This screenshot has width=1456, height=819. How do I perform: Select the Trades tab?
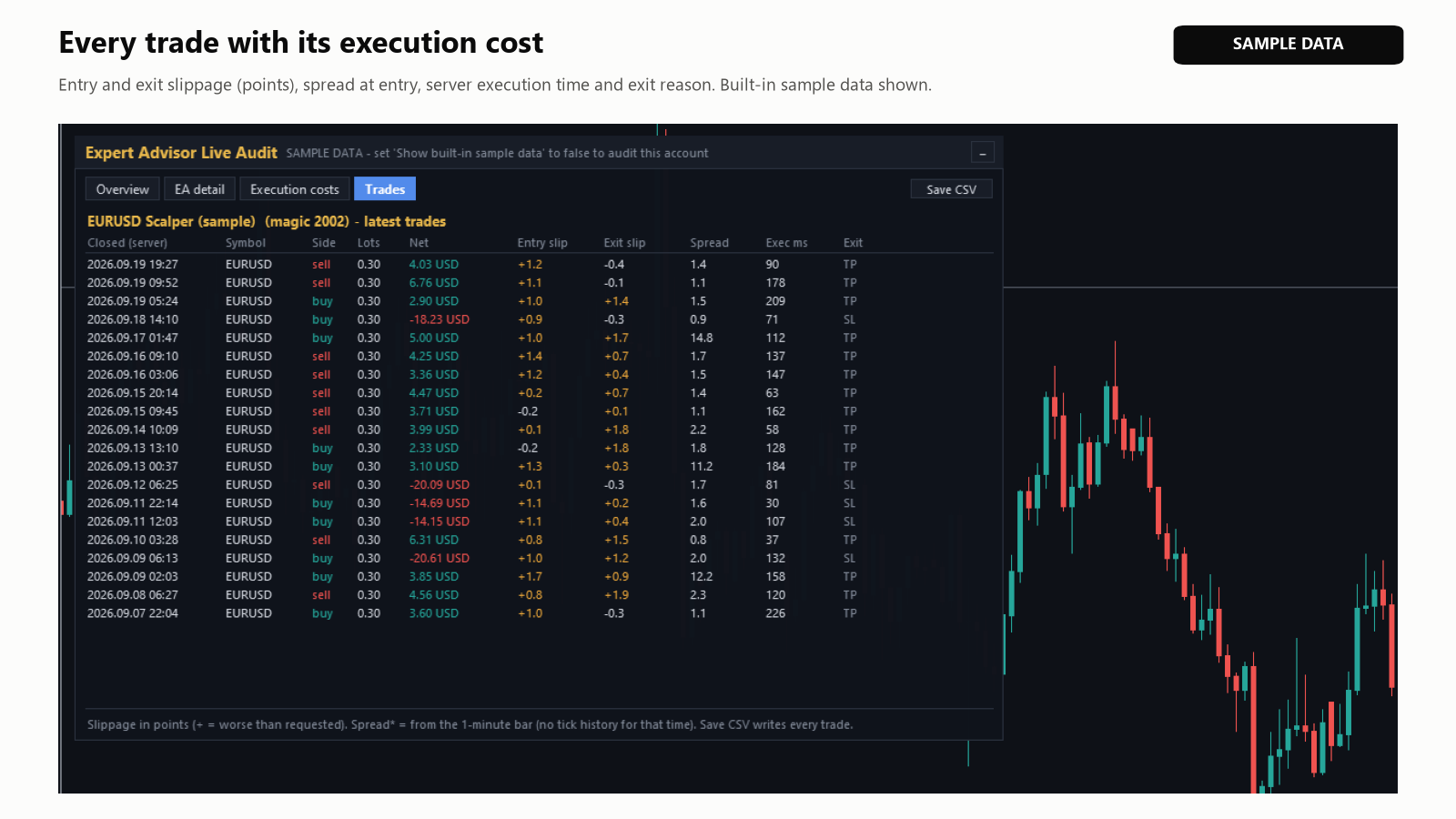pyautogui.click(x=385, y=189)
